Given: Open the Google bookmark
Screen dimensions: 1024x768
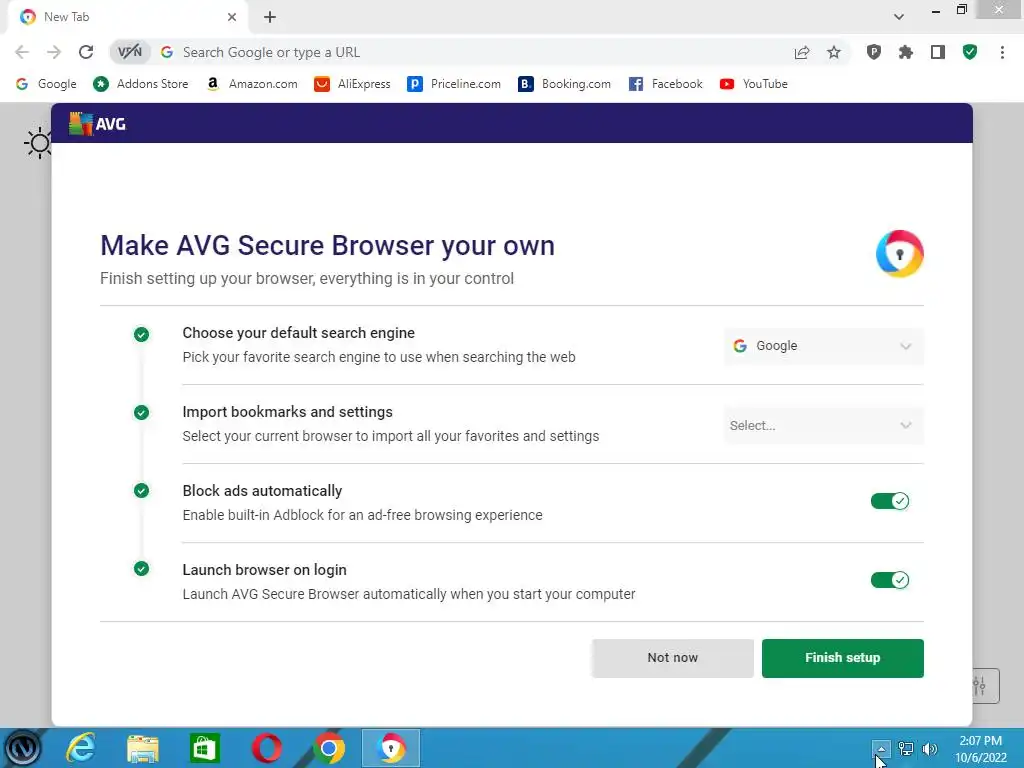Looking at the screenshot, I should coord(46,84).
